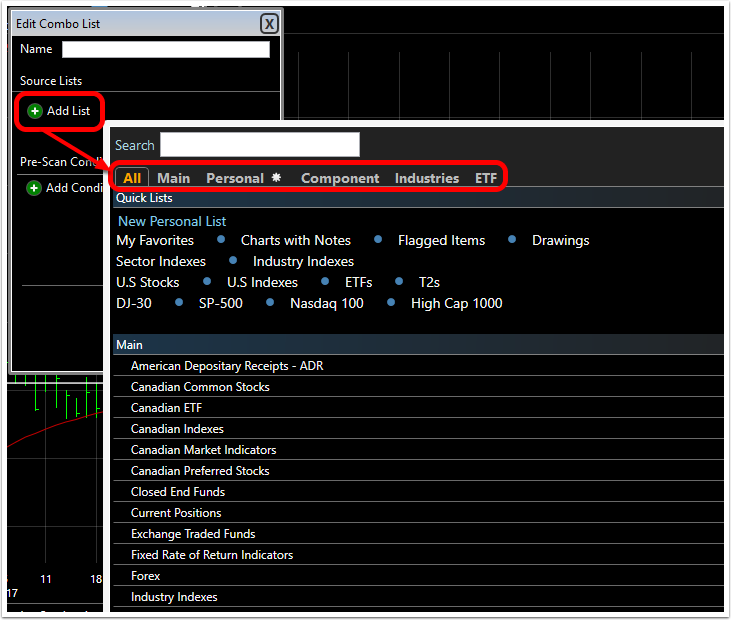The height and width of the screenshot is (620, 731).
Task: Switch to the Main tab
Action: tap(173, 178)
